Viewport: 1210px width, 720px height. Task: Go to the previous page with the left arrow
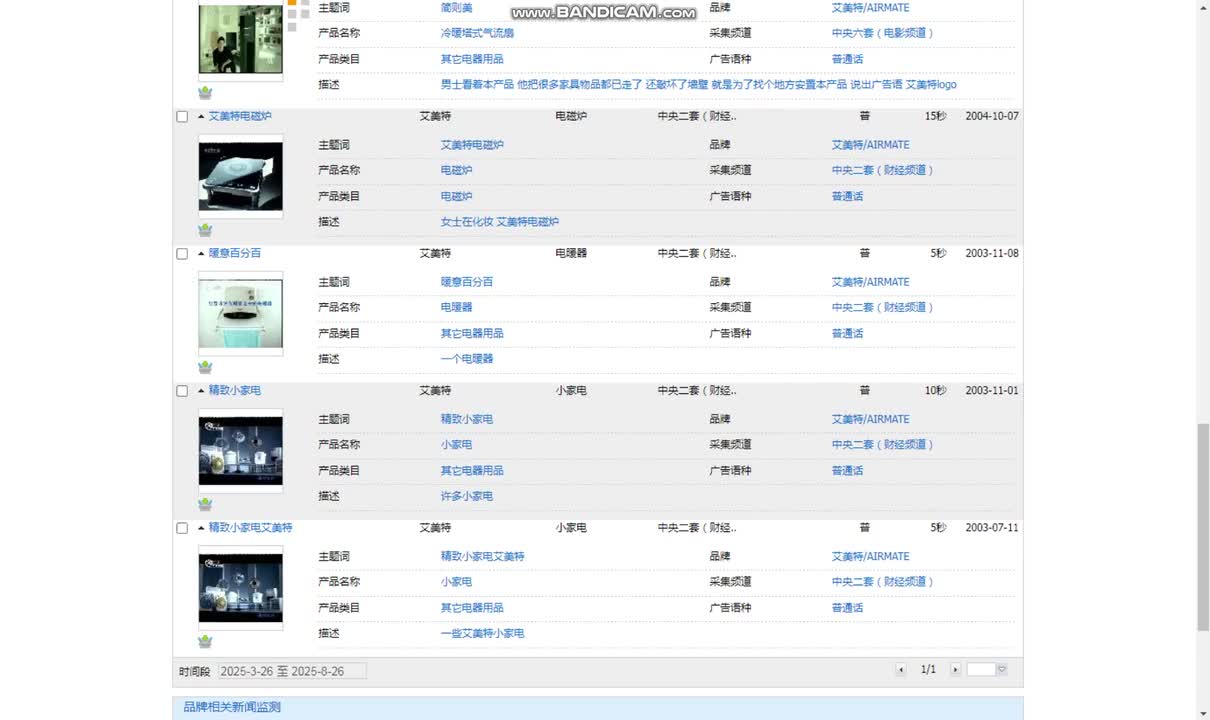(x=901, y=670)
